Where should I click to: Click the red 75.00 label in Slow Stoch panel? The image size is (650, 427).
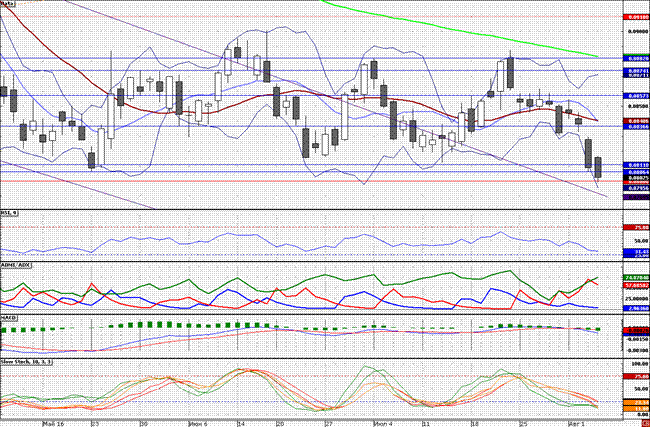pyautogui.click(x=637, y=376)
